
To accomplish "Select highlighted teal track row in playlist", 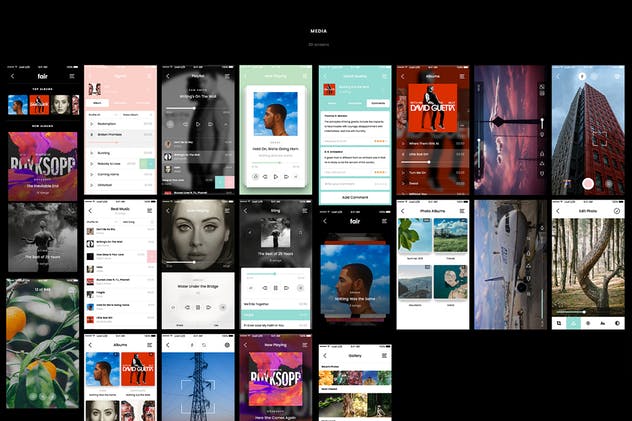I will pos(276,315).
